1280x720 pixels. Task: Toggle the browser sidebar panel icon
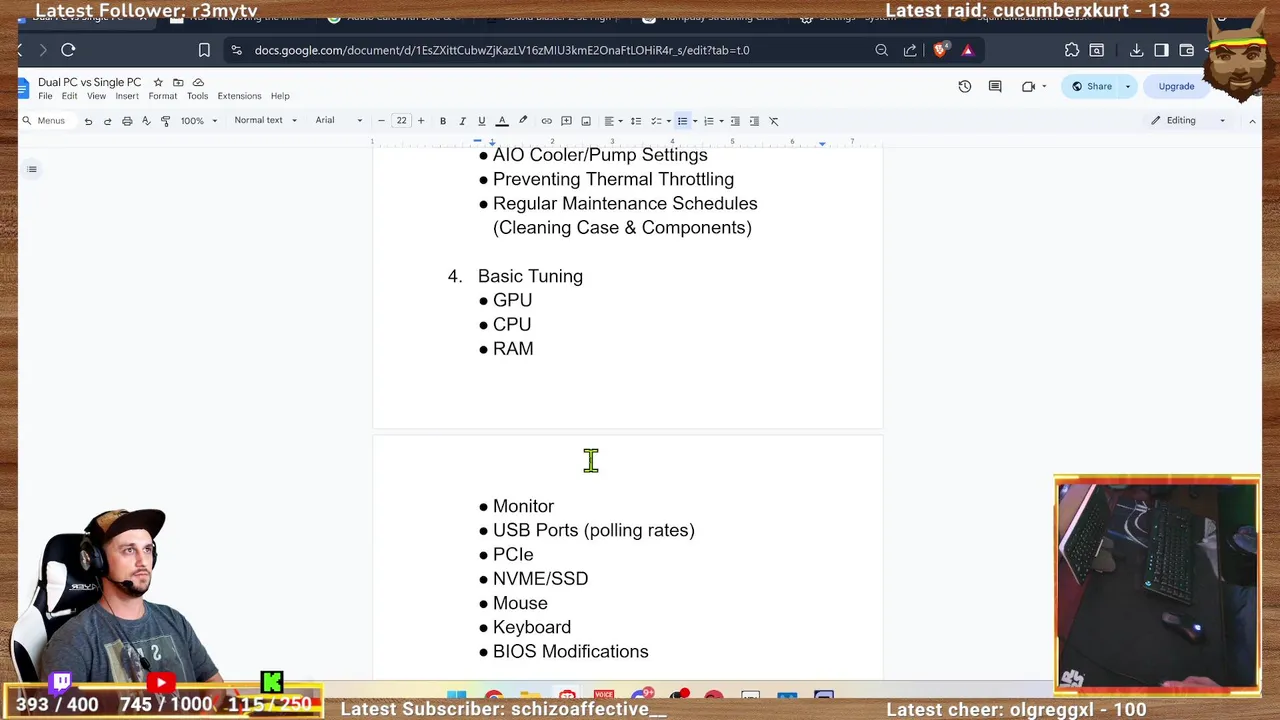click(x=1161, y=50)
